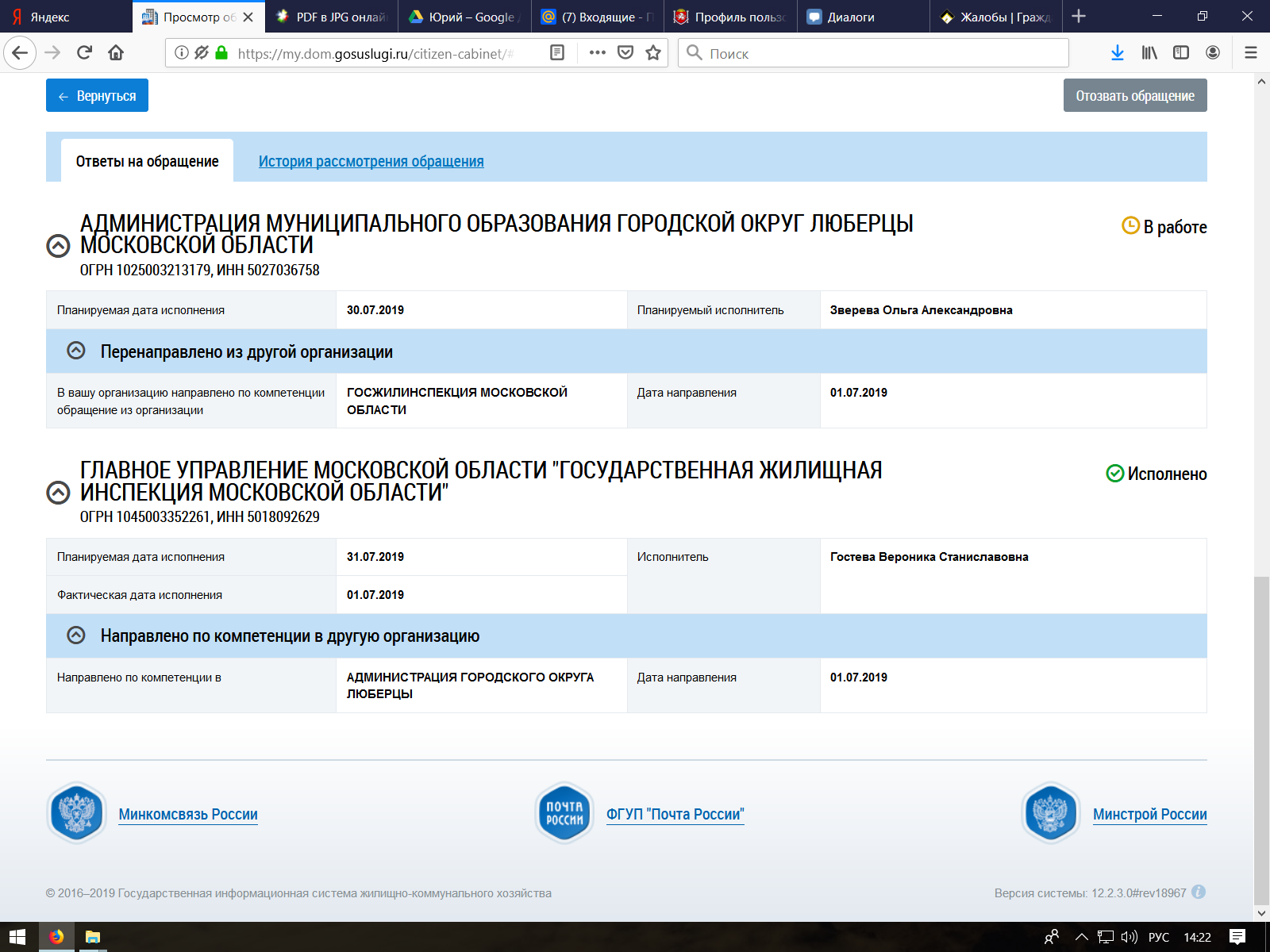Collapse 'Перенаправлено из другой организации' block

tap(76, 351)
